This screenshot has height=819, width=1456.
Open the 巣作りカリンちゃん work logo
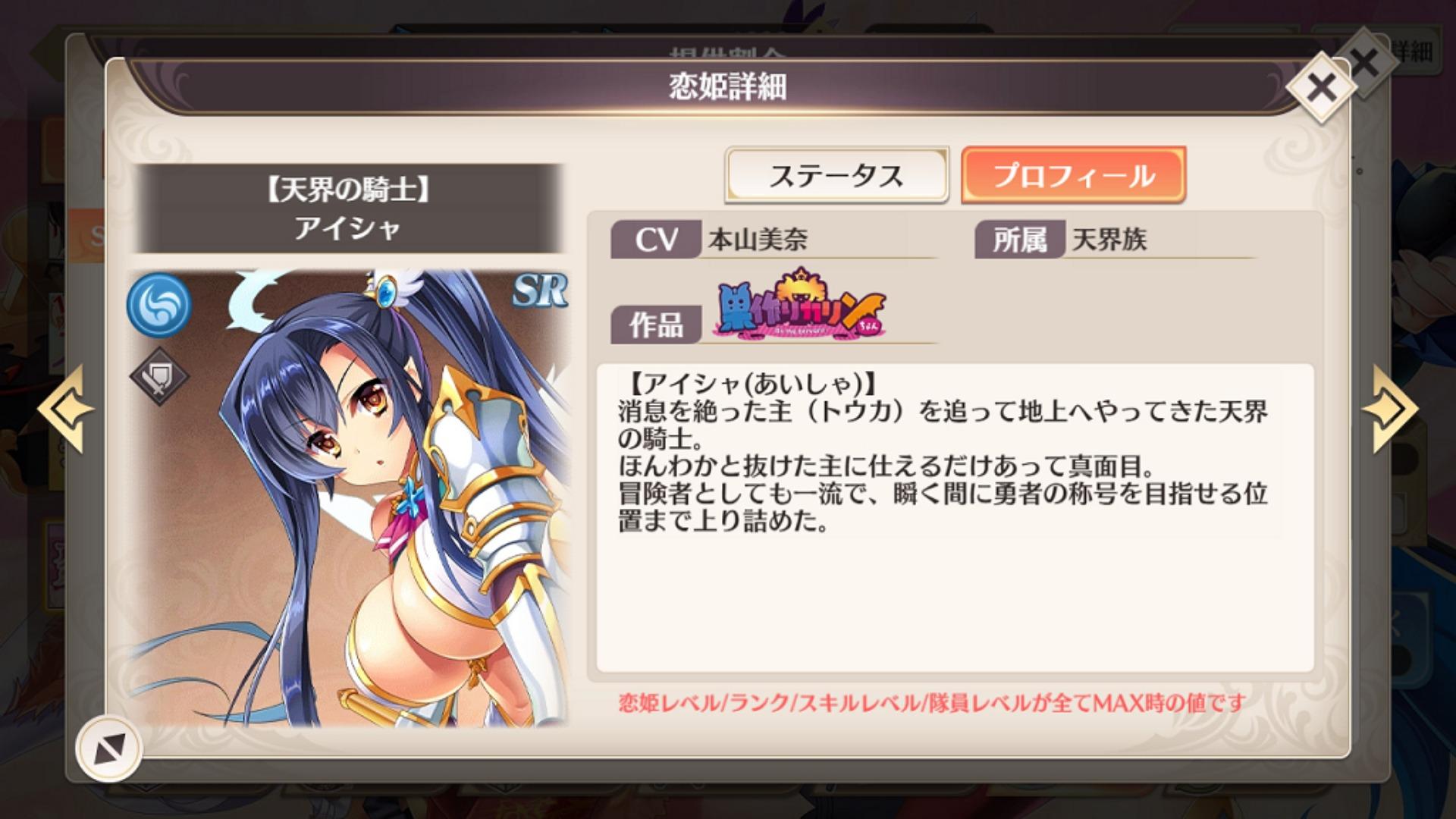pyautogui.click(x=800, y=305)
